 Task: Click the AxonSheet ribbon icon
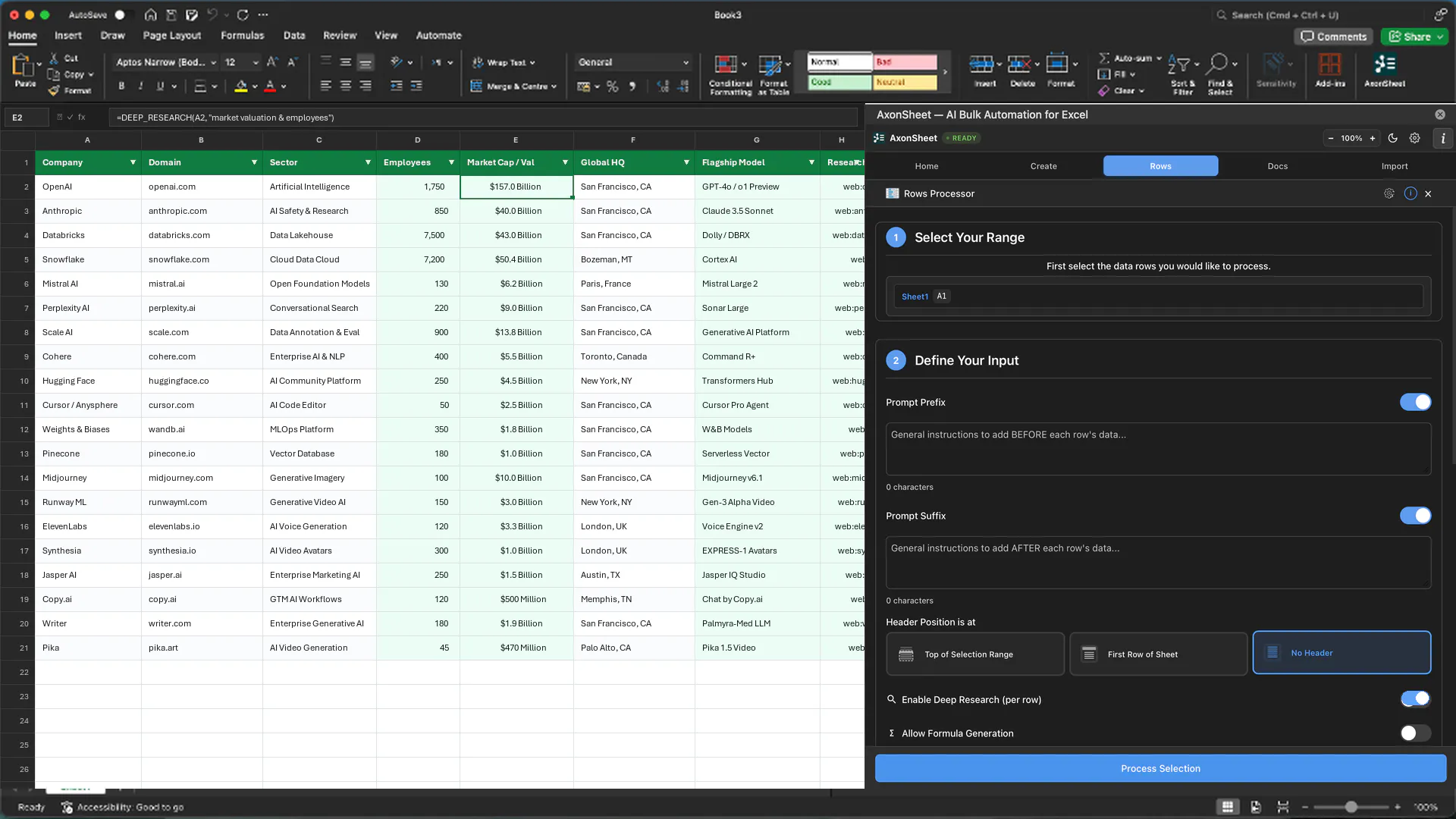(1385, 64)
